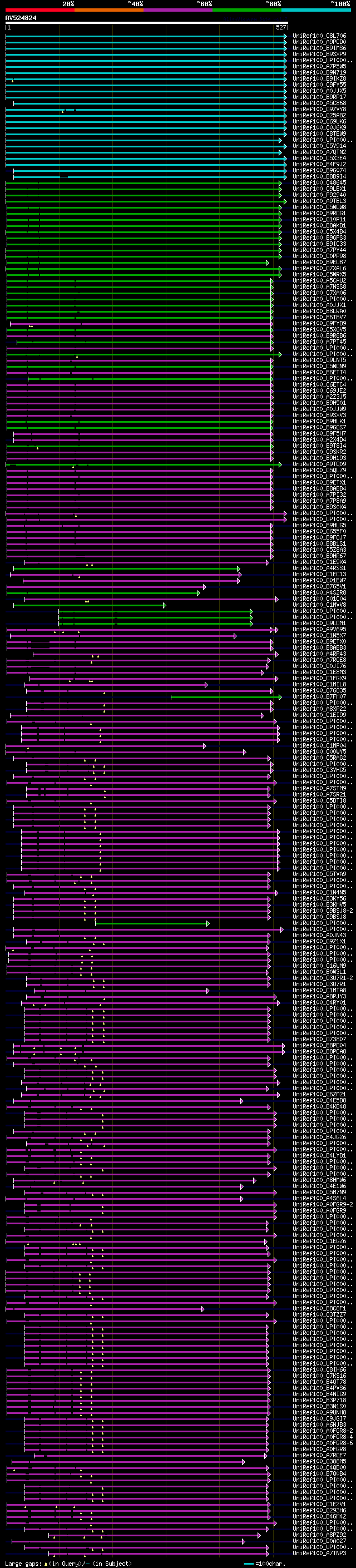Screen dimensions: 356x1568
Task: Click the UniRef100_Q9LNT5 hit label
Action: [319, 360]
